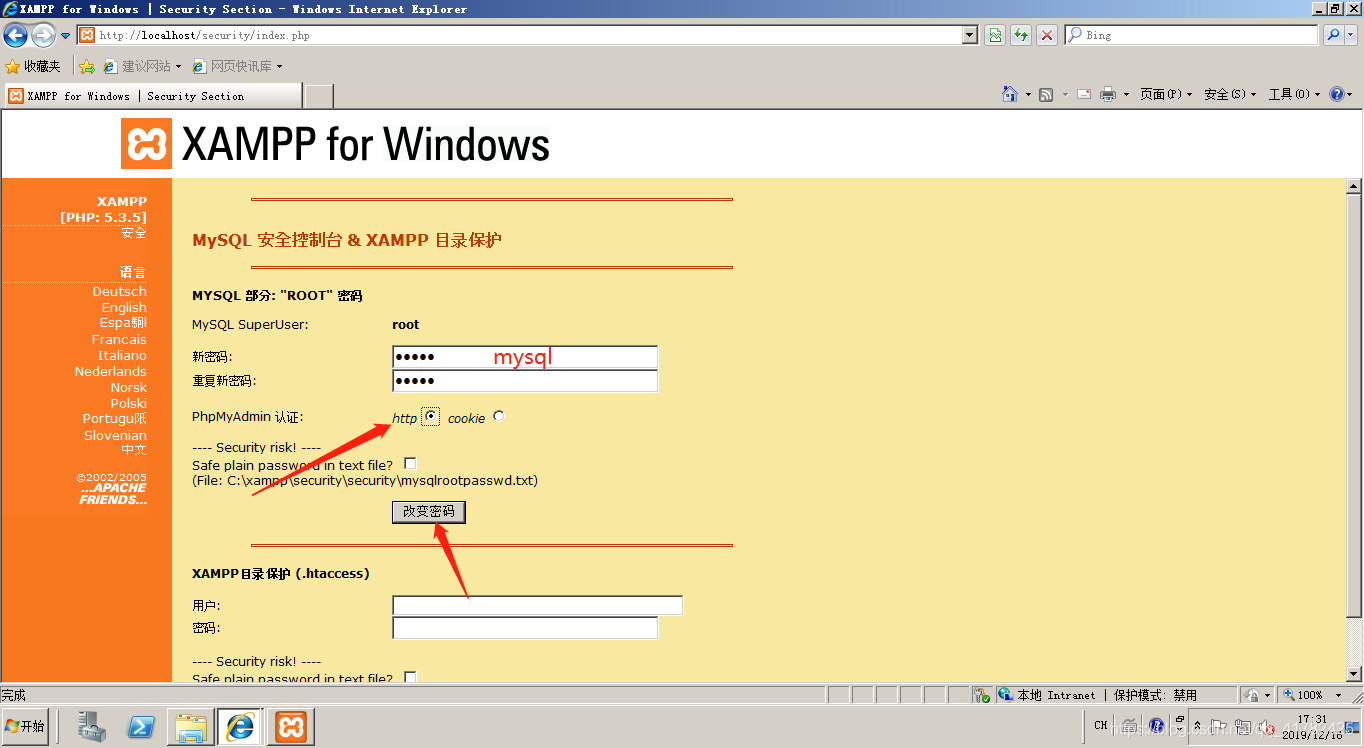Click the 安全 link in sidebar
Viewport: 1364px width, 748px height.
pos(134,233)
